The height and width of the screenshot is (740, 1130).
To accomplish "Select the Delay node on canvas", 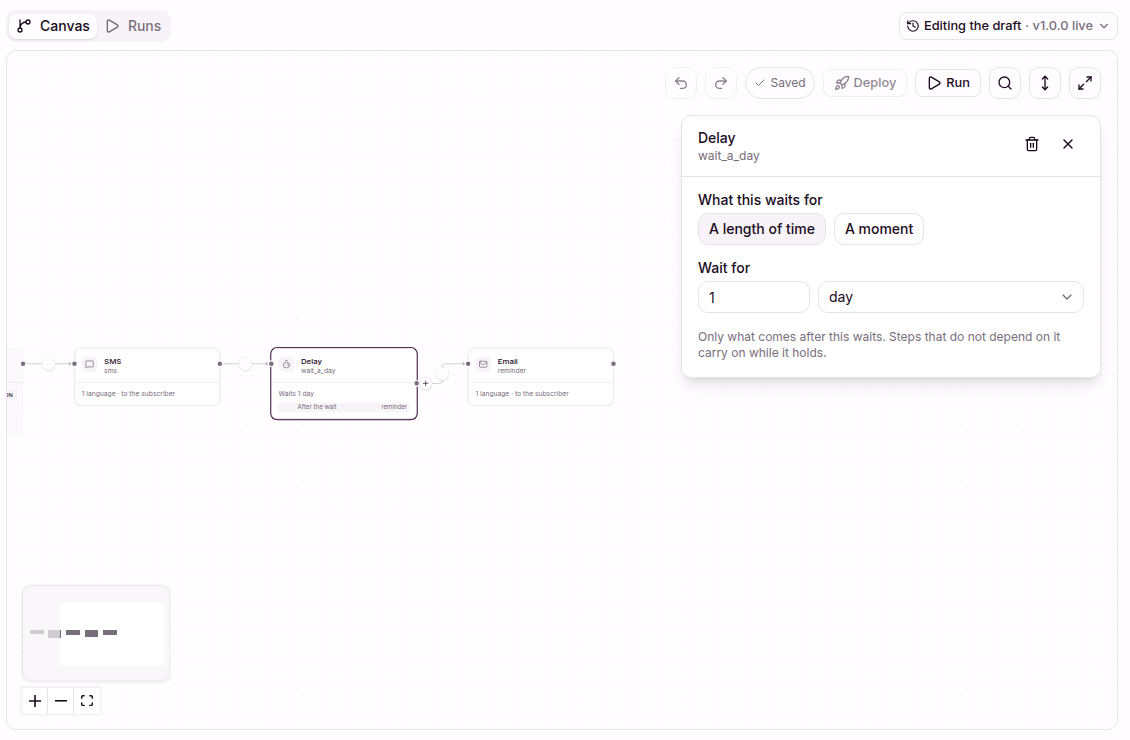I will coord(344,383).
